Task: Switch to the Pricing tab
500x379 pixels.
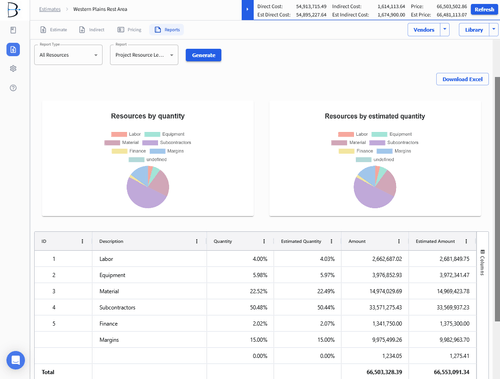Action: (x=129, y=30)
